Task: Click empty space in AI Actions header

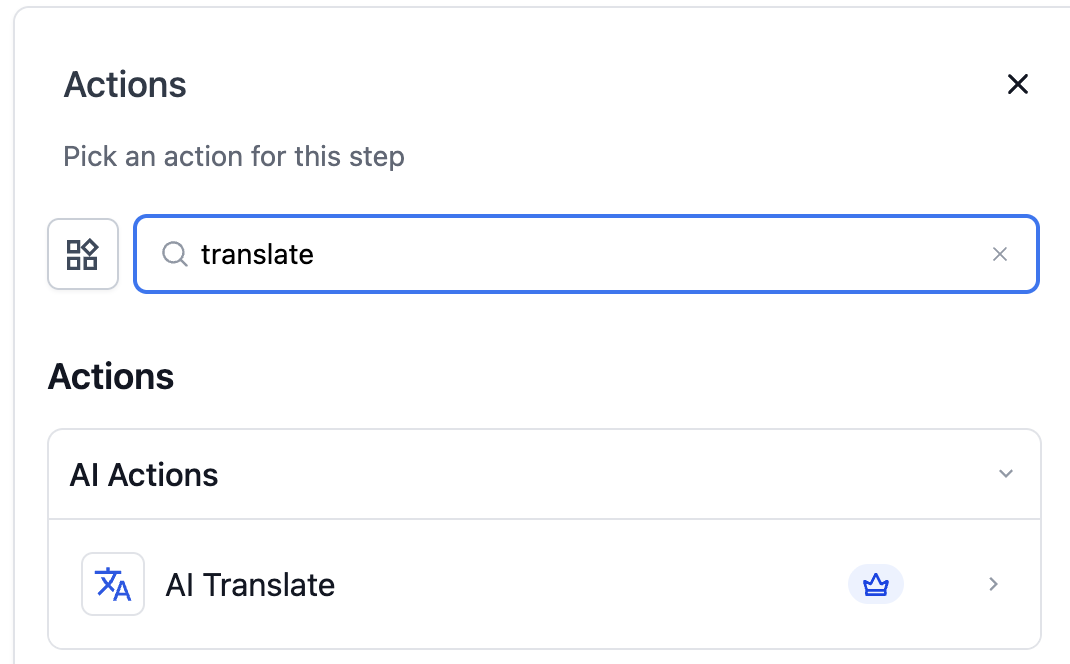Action: (x=600, y=474)
